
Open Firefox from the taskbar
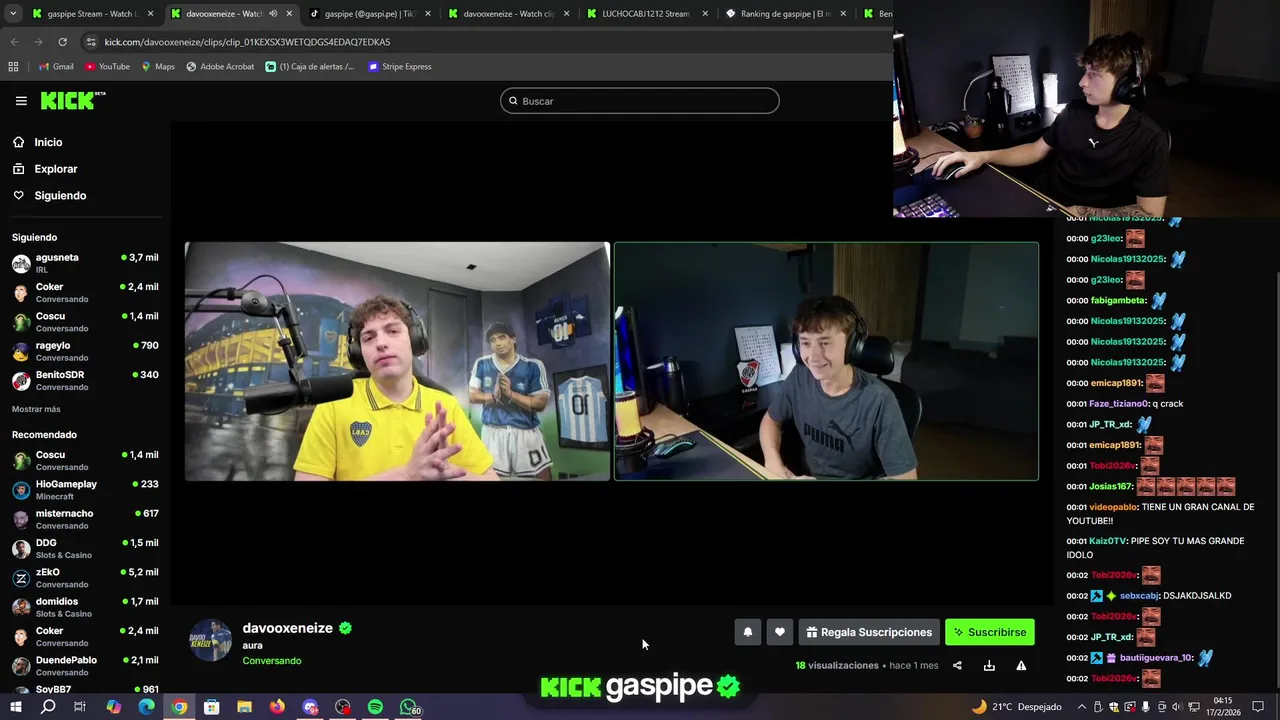[277, 707]
